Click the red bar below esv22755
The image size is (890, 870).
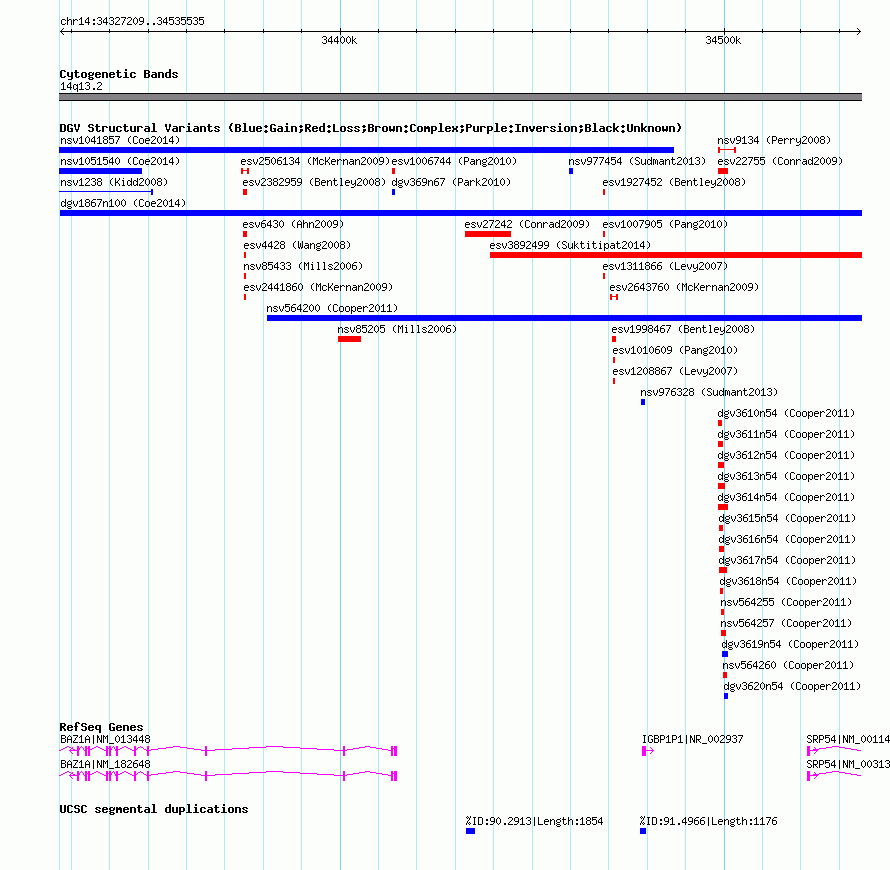[x=723, y=171]
